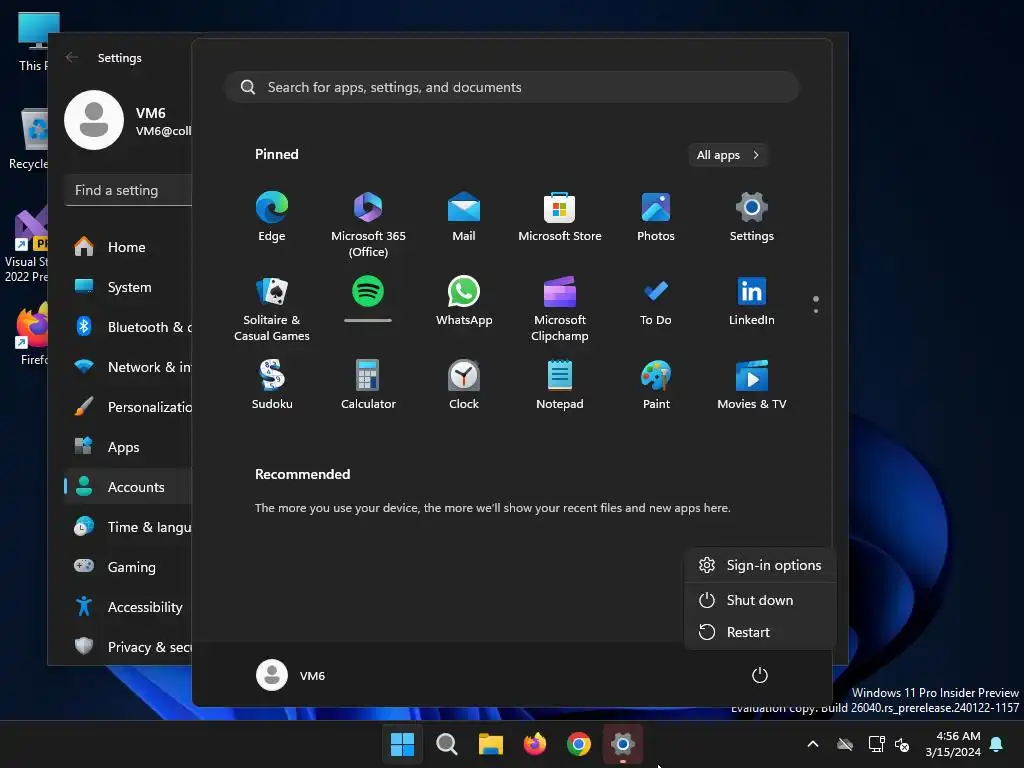
Task: Click the OneDrive tray icon
Action: (x=845, y=744)
